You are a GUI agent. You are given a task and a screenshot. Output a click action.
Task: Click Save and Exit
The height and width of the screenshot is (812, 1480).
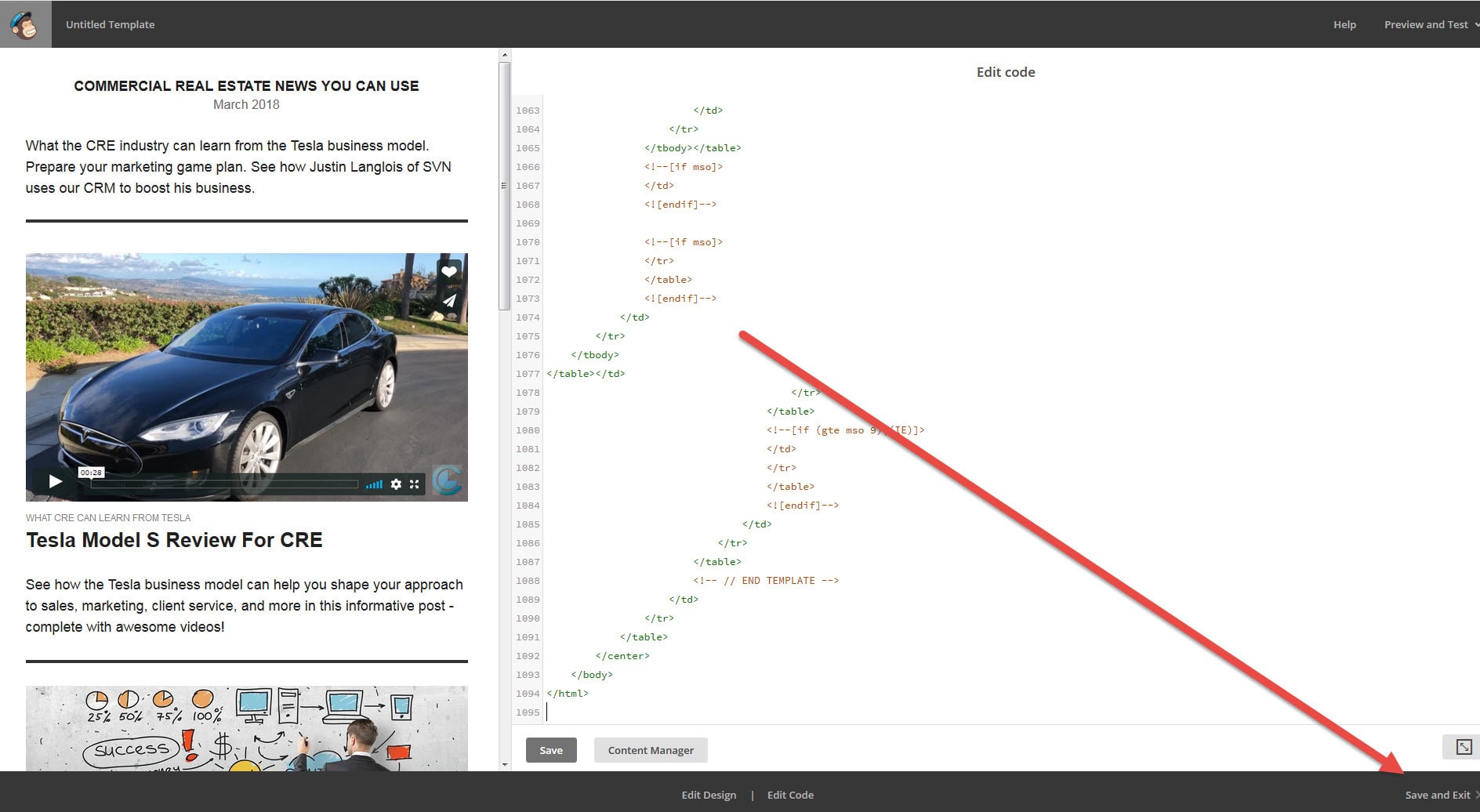point(1438,795)
